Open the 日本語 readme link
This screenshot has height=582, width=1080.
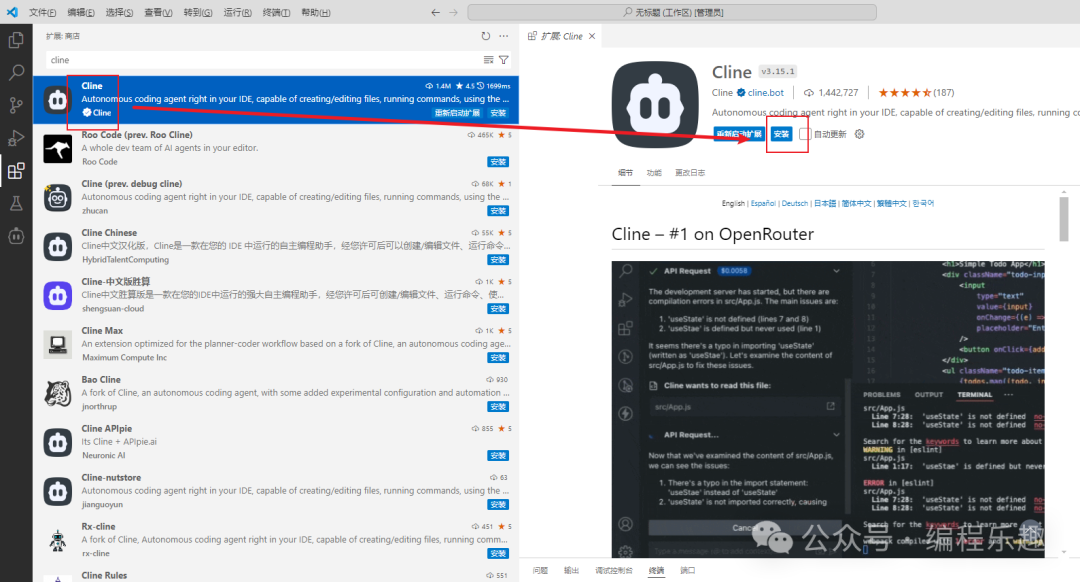[825, 203]
